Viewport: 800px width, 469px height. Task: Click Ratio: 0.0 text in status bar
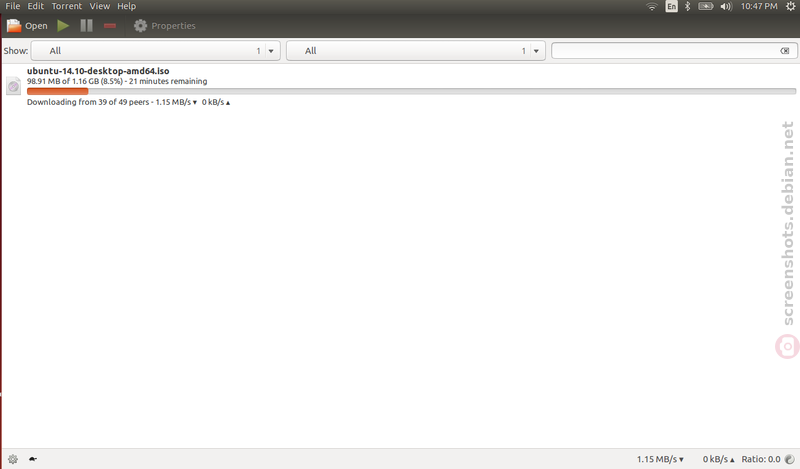point(761,459)
